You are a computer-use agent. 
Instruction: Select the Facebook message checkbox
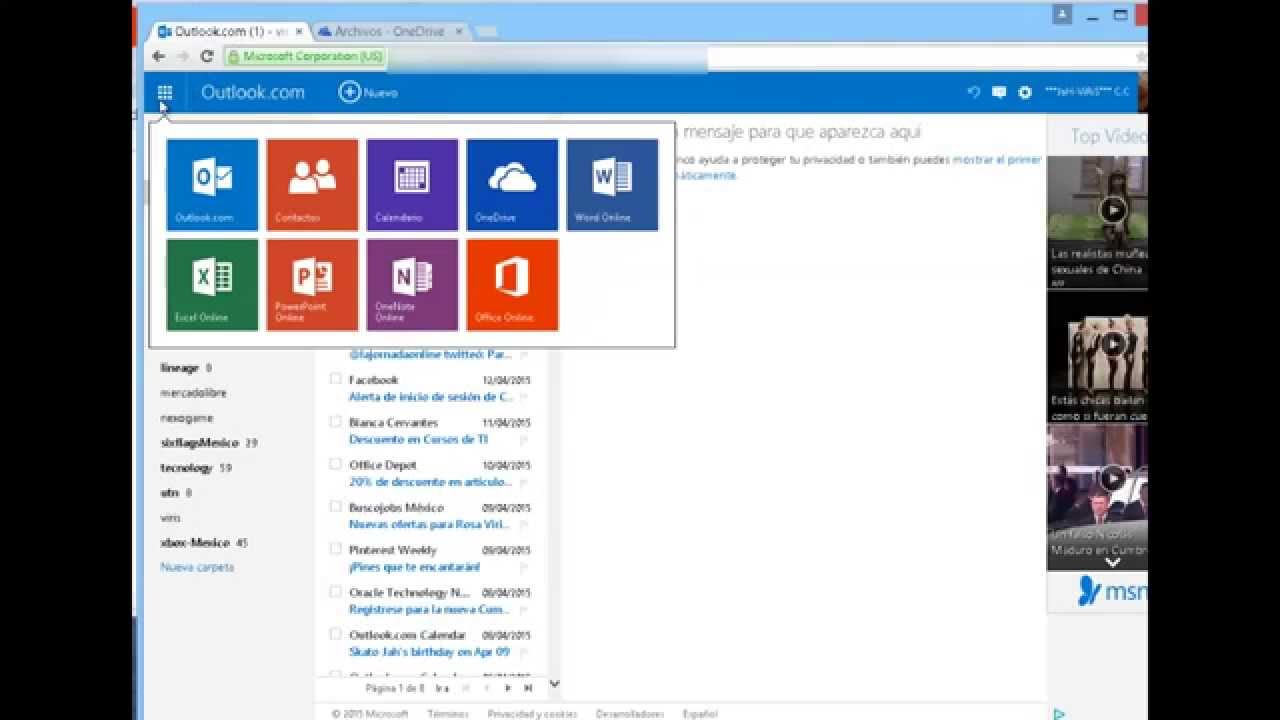[336, 379]
